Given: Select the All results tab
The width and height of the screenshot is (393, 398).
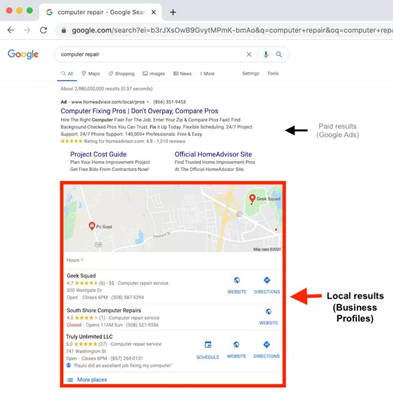Looking at the screenshot, I should [x=67, y=74].
